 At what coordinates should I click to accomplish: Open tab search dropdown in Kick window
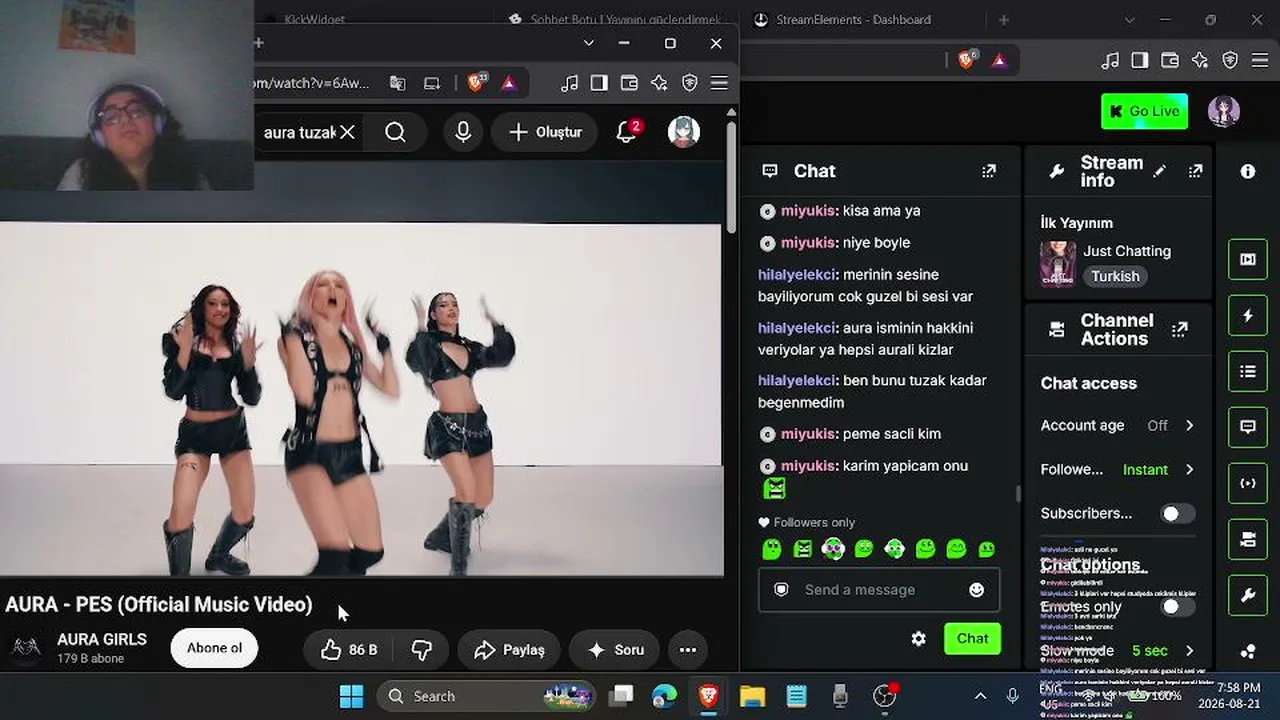[x=1130, y=20]
